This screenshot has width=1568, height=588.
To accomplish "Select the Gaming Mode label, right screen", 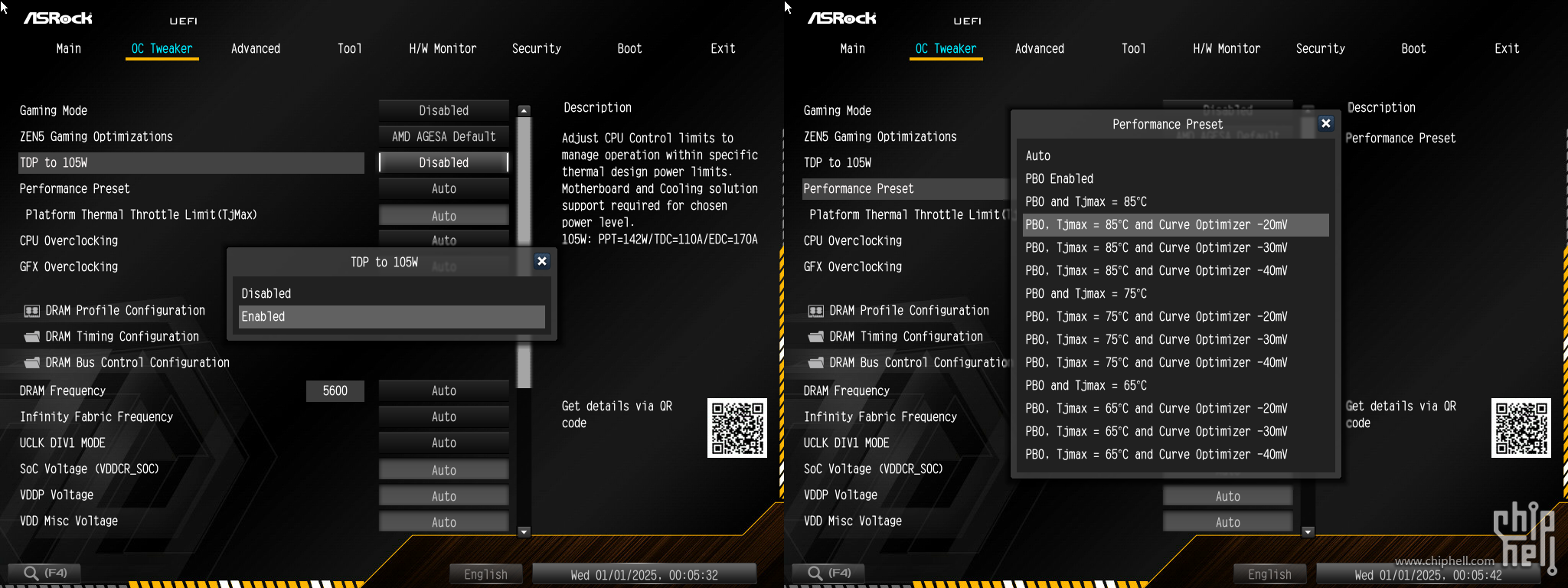I will [838, 110].
